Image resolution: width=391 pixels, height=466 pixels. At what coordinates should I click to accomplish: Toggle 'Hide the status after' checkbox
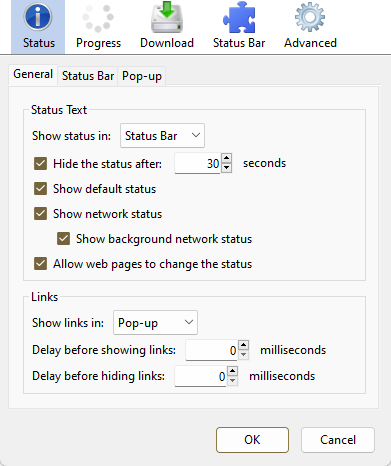pyautogui.click(x=40, y=164)
